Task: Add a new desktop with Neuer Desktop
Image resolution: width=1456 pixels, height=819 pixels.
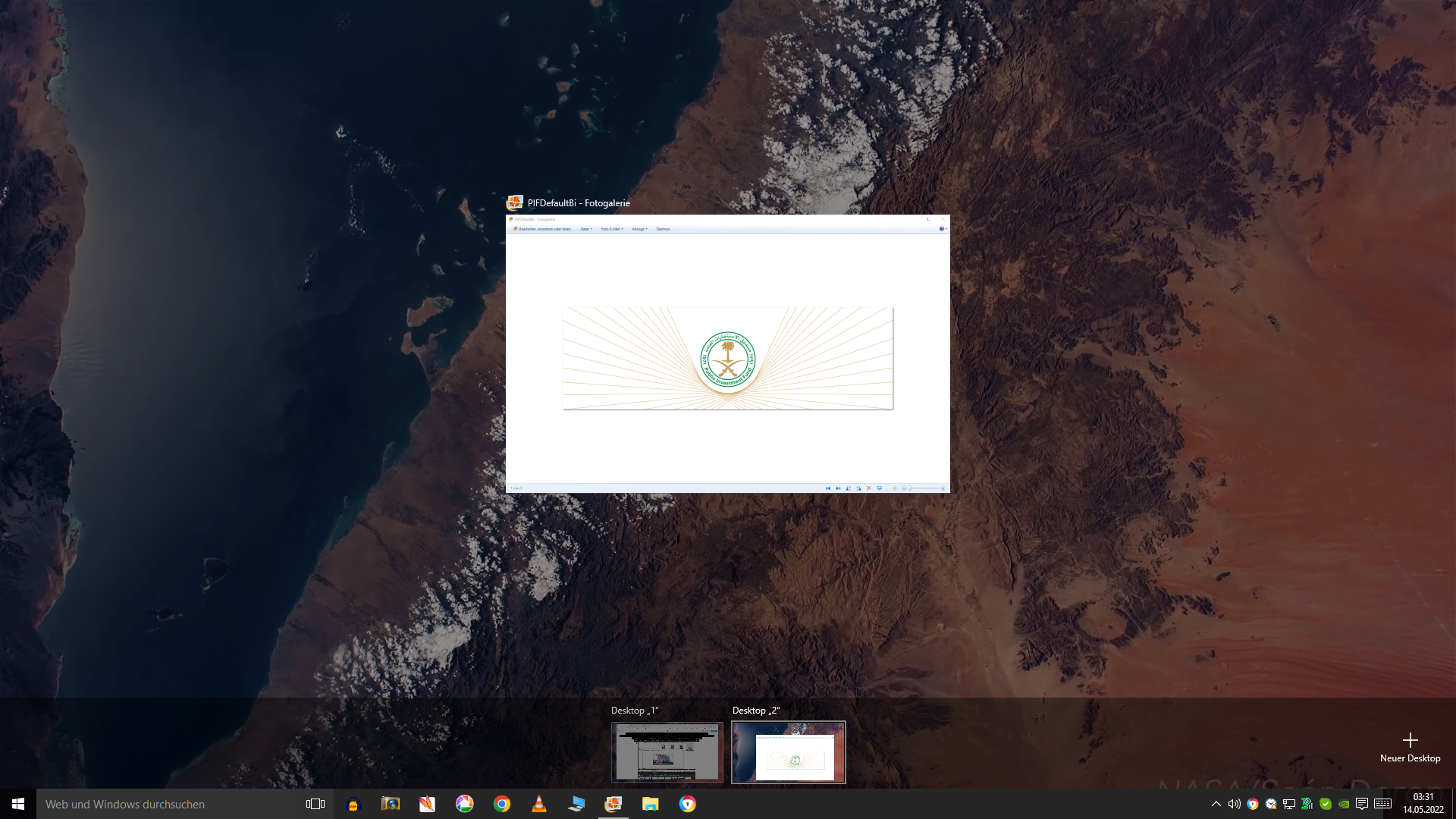Action: click(1410, 747)
